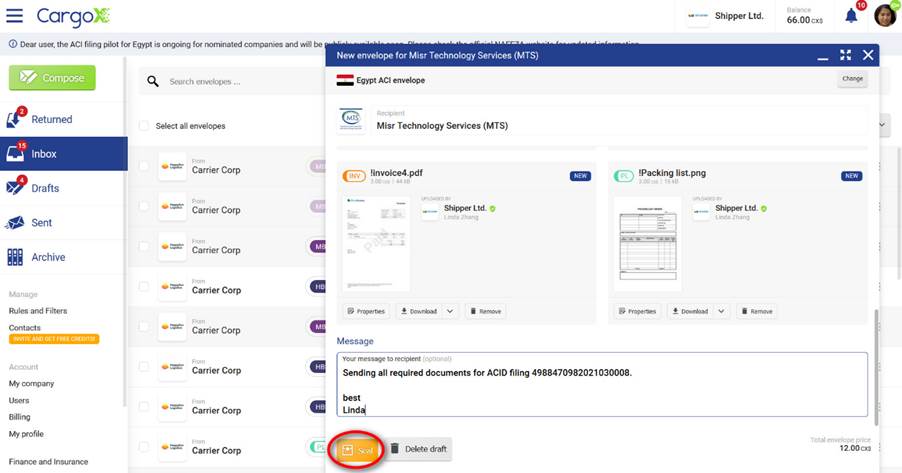Open Finance and Insurance

click(x=48, y=462)
